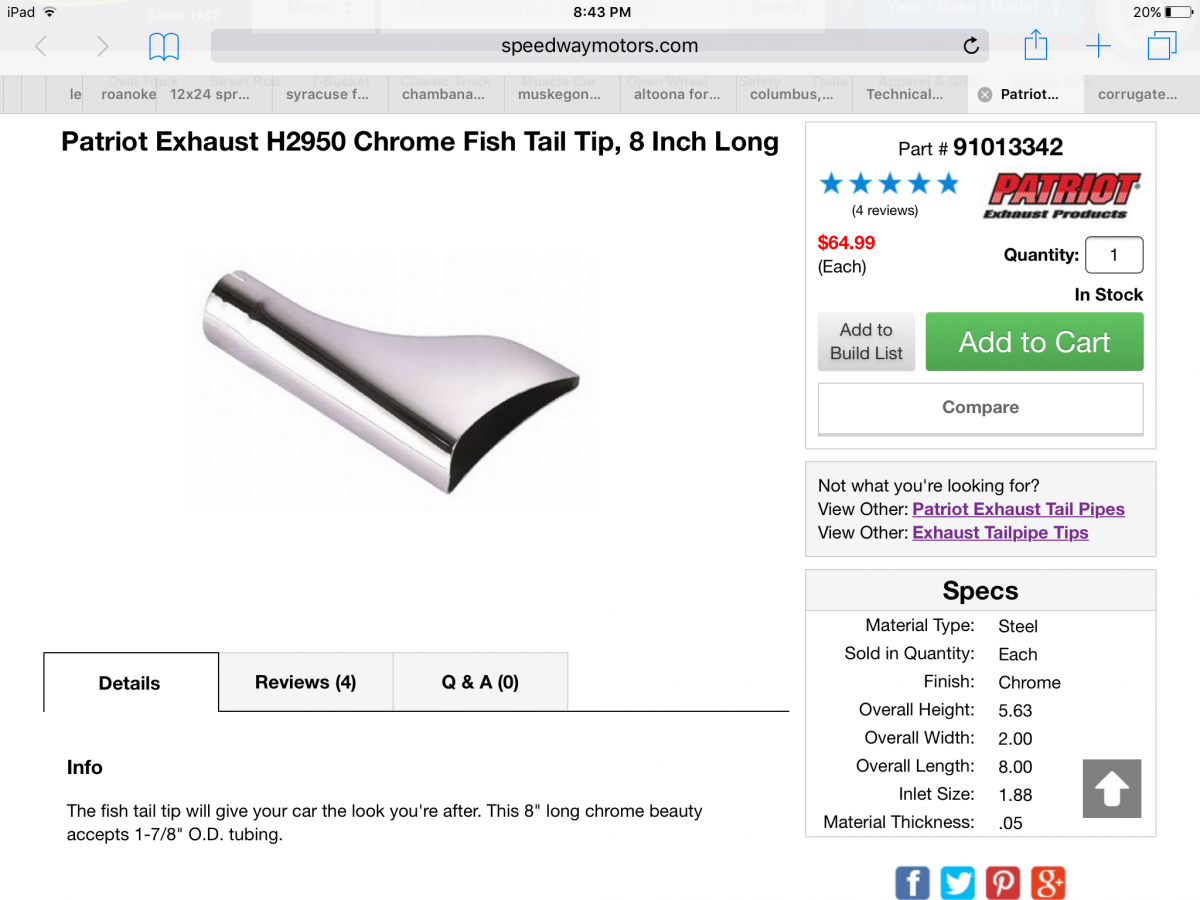
Task: Focus the Quantity input field
Action: click(1114, 255)
